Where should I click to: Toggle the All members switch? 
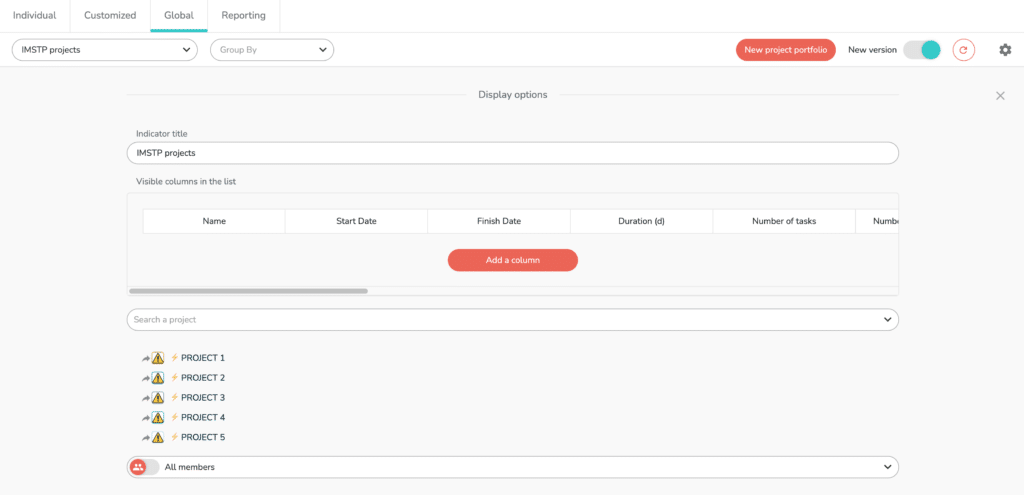144,467
